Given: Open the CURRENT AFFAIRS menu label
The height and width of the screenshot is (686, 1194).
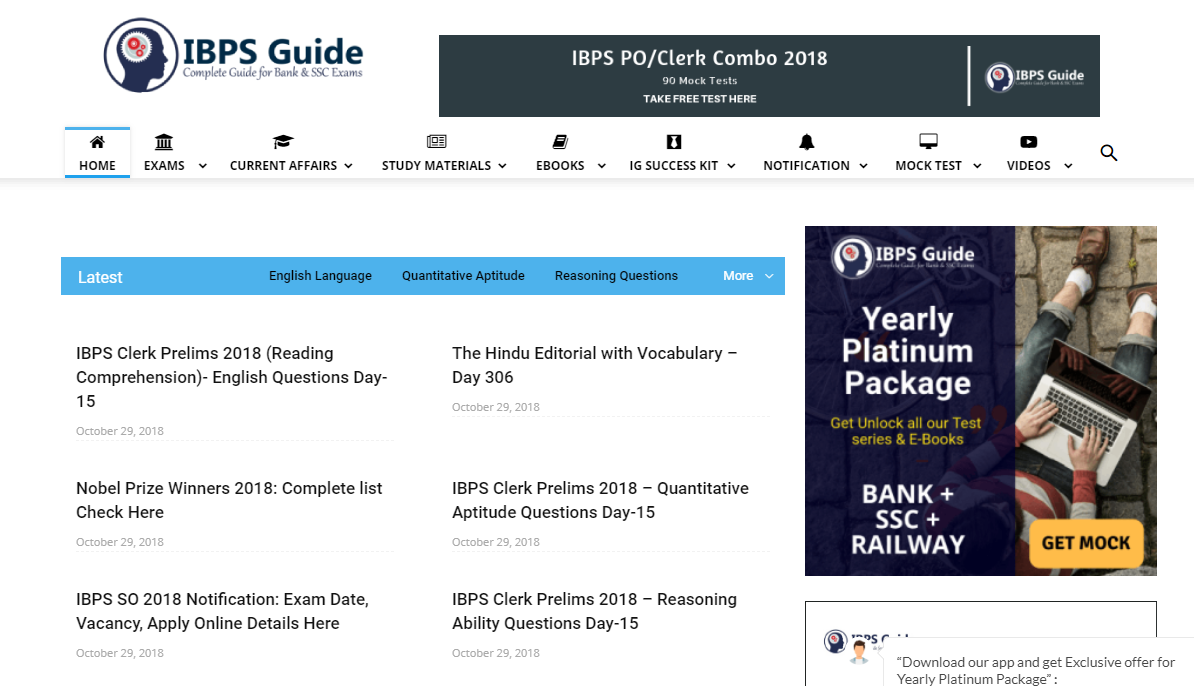Looking at the screenshot, I should click(283, 166).
